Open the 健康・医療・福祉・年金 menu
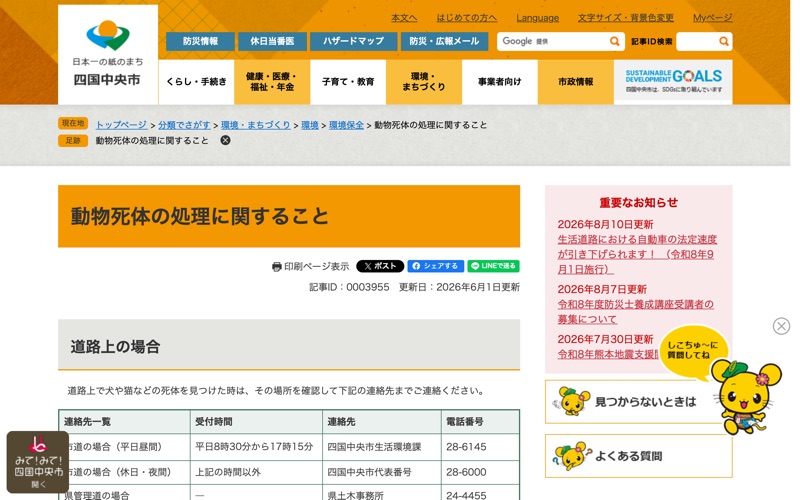Viewport: 800px width, 500px height. click(x=272, y=82)
